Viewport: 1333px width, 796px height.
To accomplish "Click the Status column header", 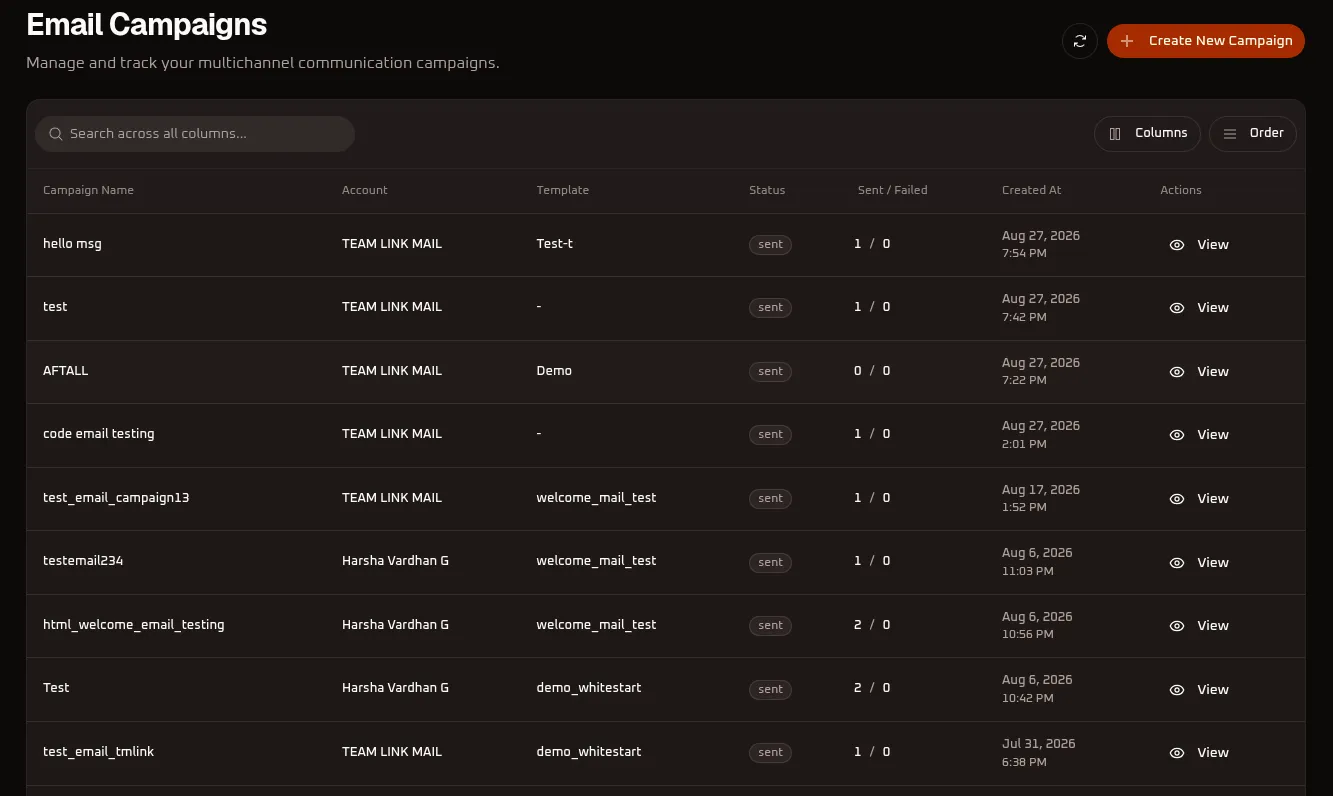I will (x=767, y=190).
